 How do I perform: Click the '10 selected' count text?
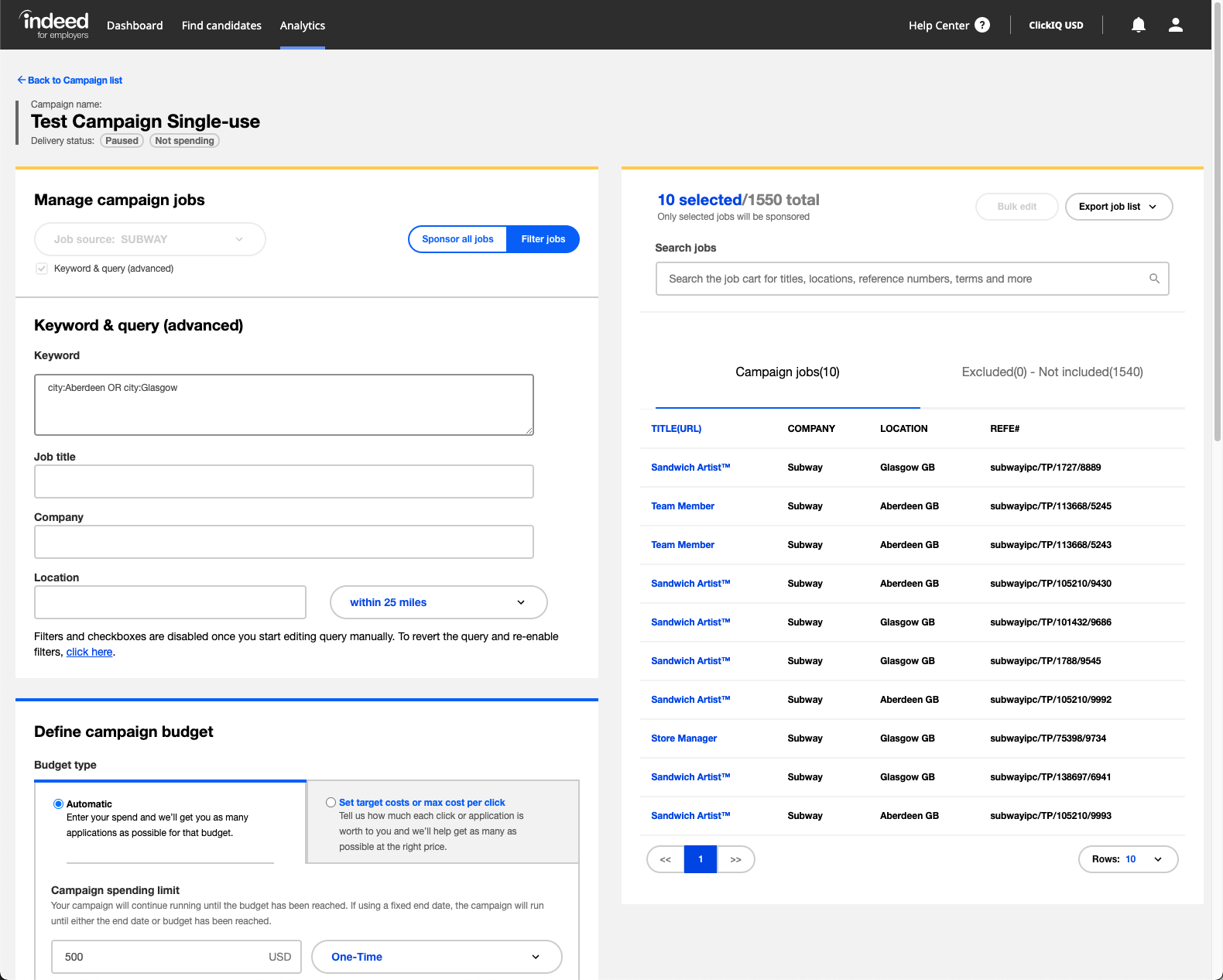[x=700, y=200]
